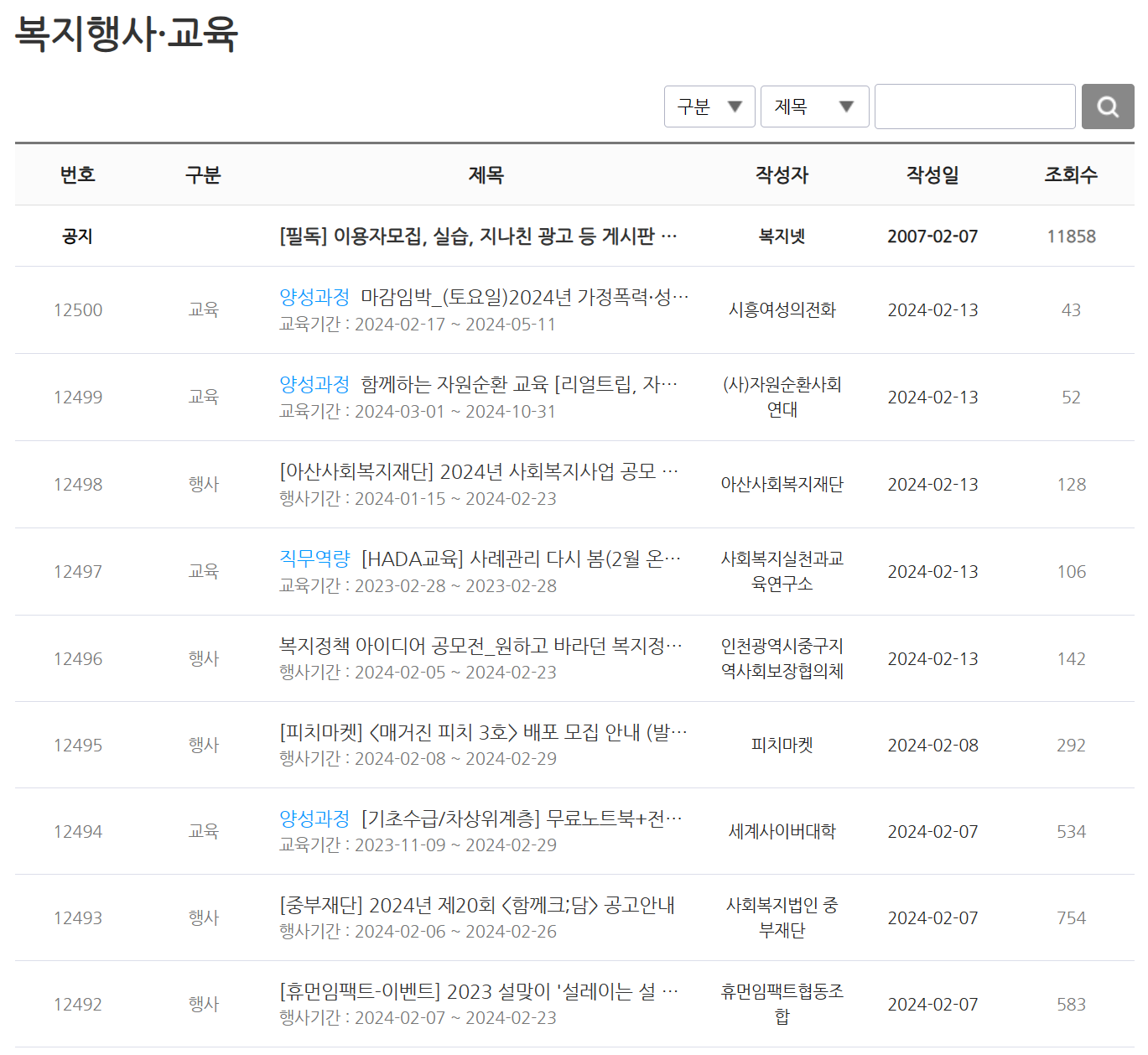
Task: Click the magnifier search button
Action: (1107, 107)
